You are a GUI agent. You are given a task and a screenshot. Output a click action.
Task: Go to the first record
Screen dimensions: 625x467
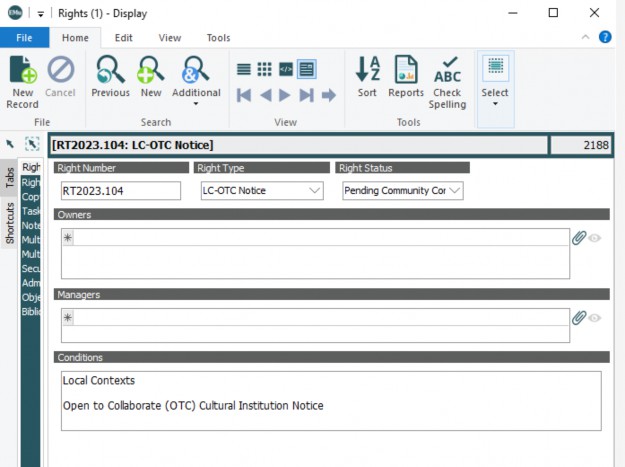(244, 95)
